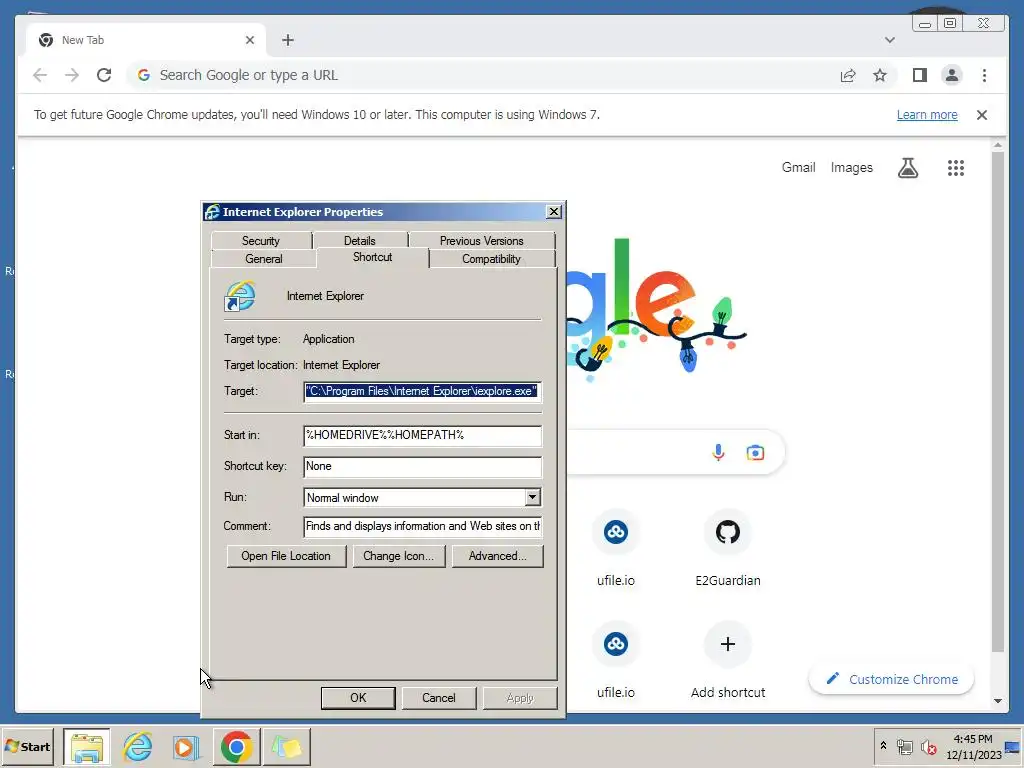
Task: Show hidden system tray icons
Action: click(x=883, y=745)
